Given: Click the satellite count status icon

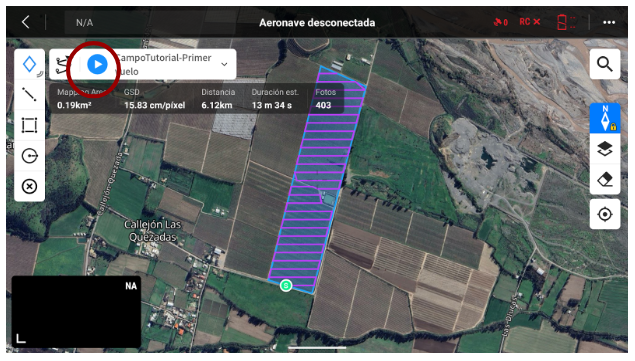Looking at the screenshot, I should click(x=501, y=22).
